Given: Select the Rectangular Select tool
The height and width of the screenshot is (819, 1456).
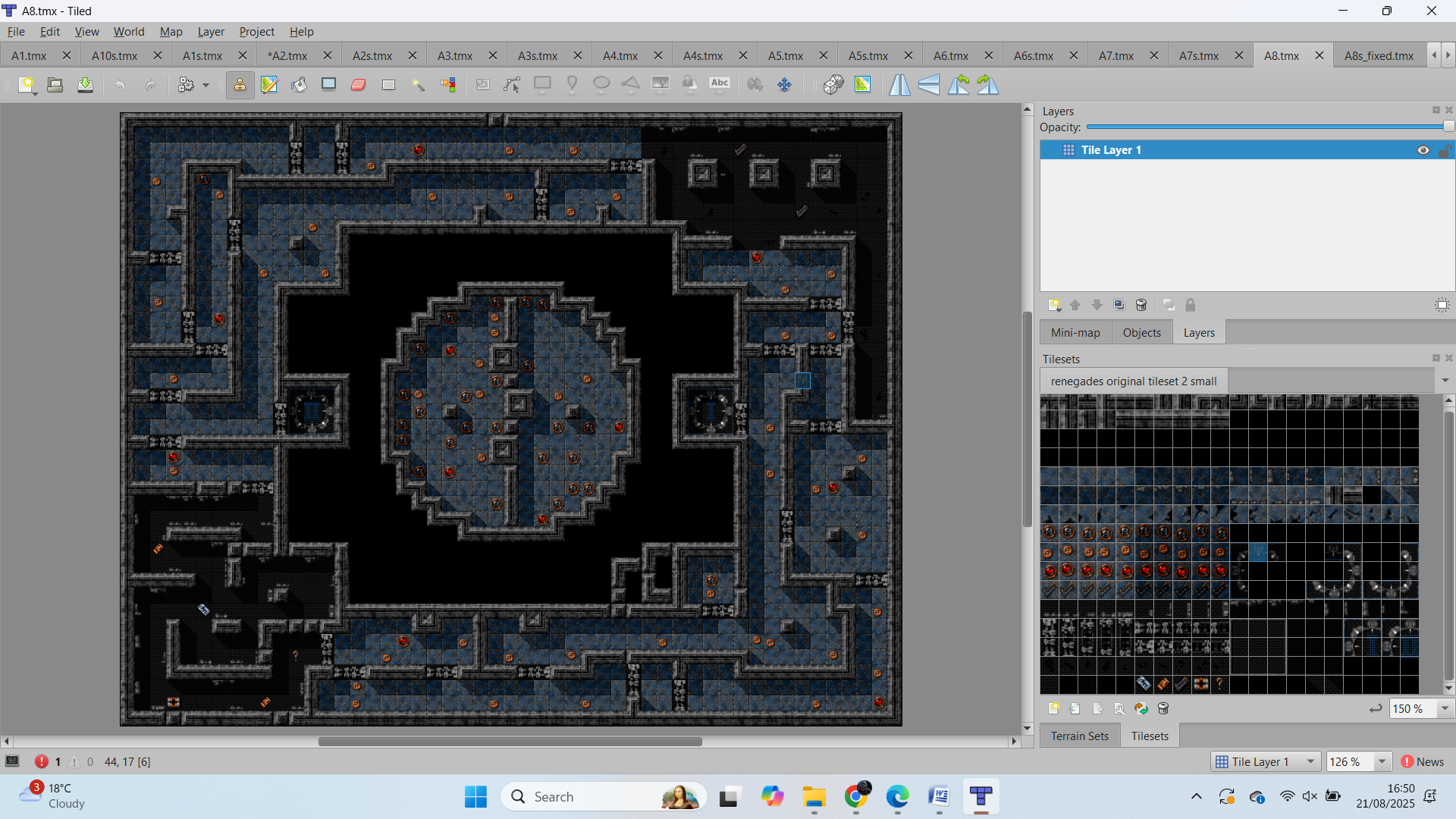Looking at the screenshot, I should [388, 85].
